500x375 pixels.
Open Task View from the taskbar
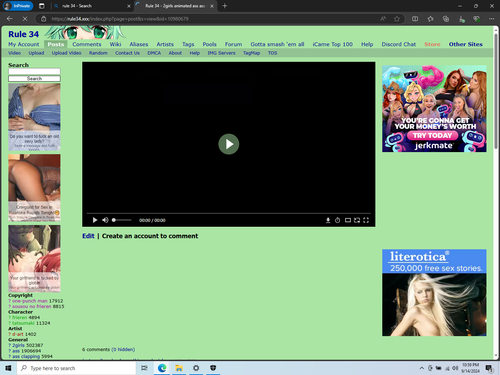[144, 368]
